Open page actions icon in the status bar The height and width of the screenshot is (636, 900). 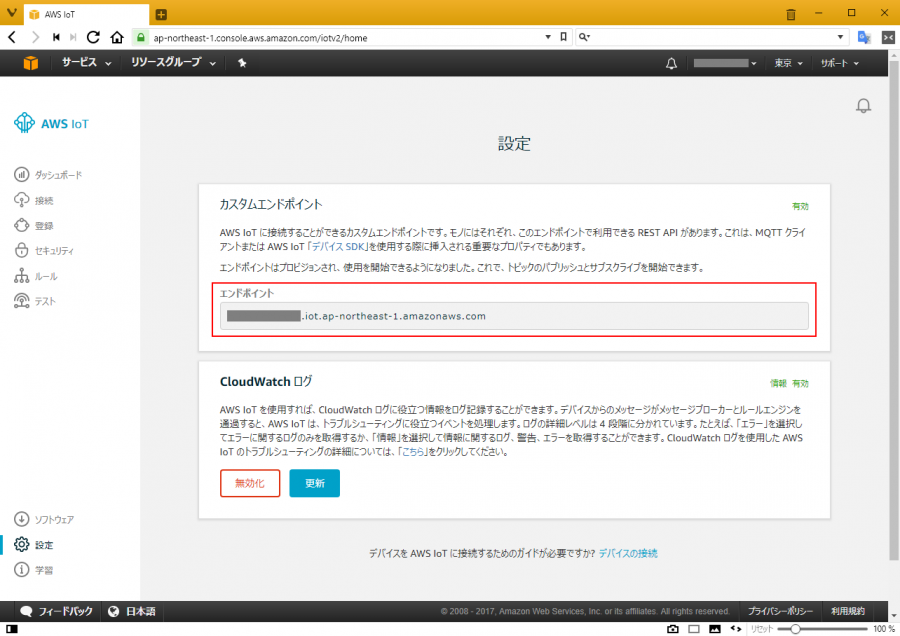pyautogui.click(x=736, y=629)
